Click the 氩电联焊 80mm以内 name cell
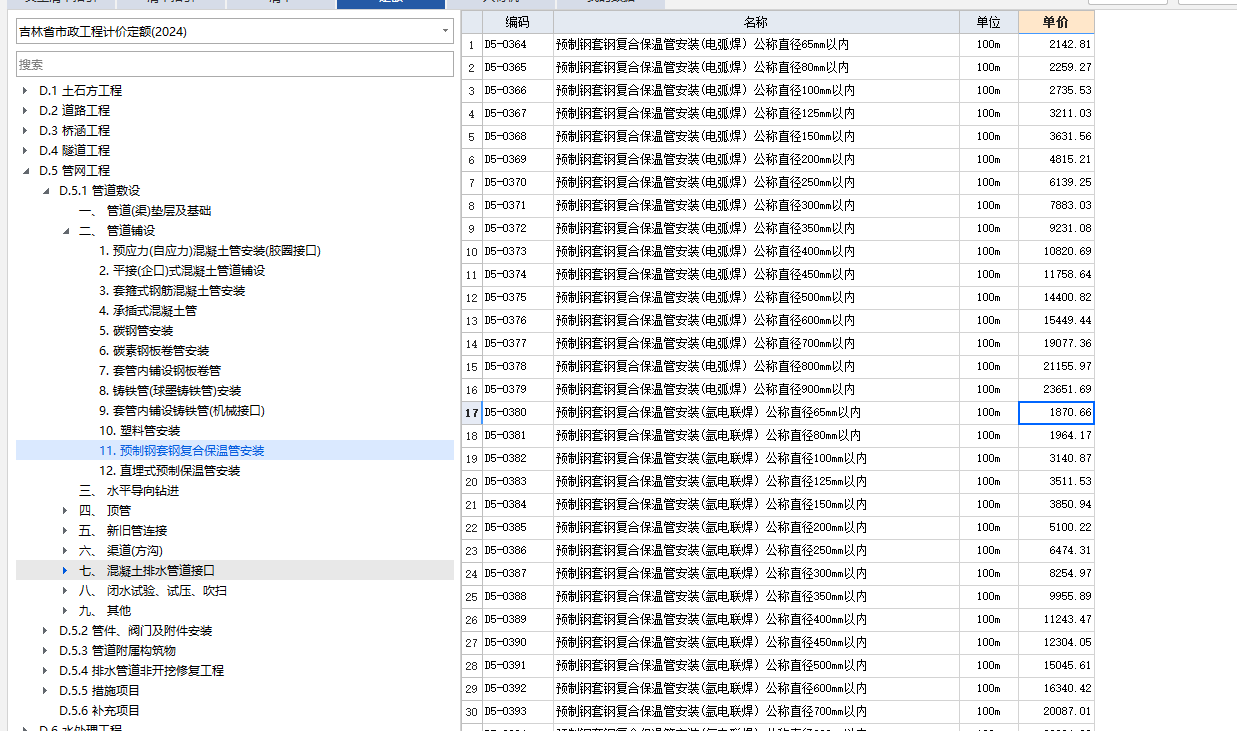 click(756, 436)
